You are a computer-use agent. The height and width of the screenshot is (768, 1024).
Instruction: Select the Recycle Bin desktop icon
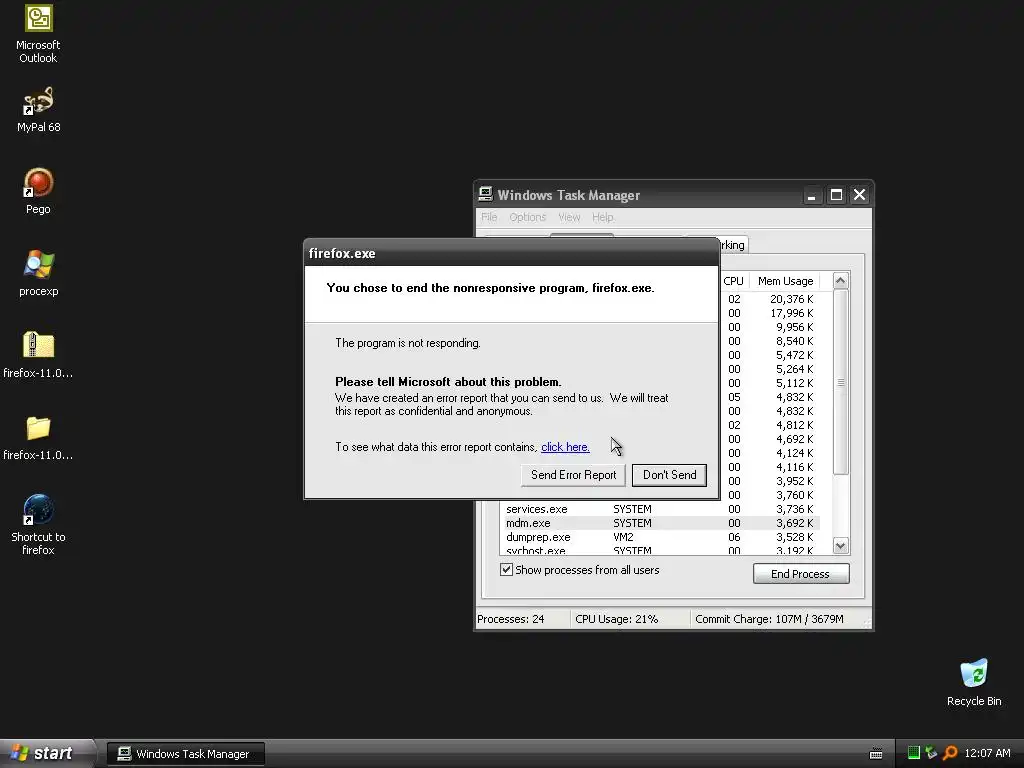click(974, 683)
